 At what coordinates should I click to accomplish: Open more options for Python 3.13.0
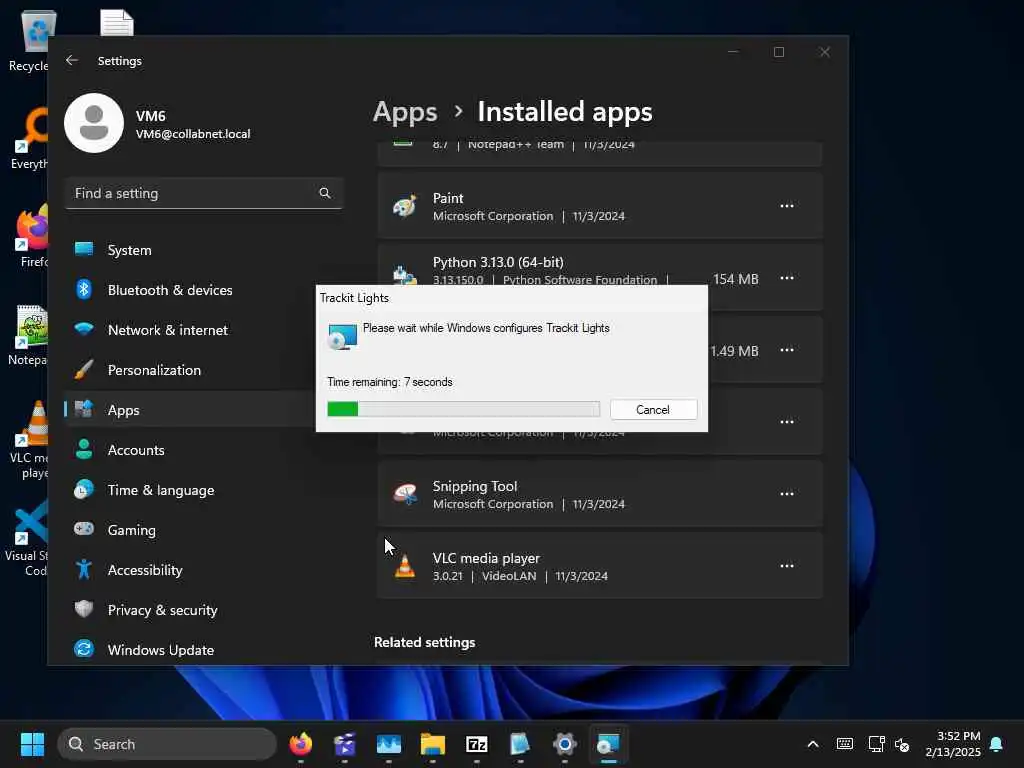(x=787, y=278)
